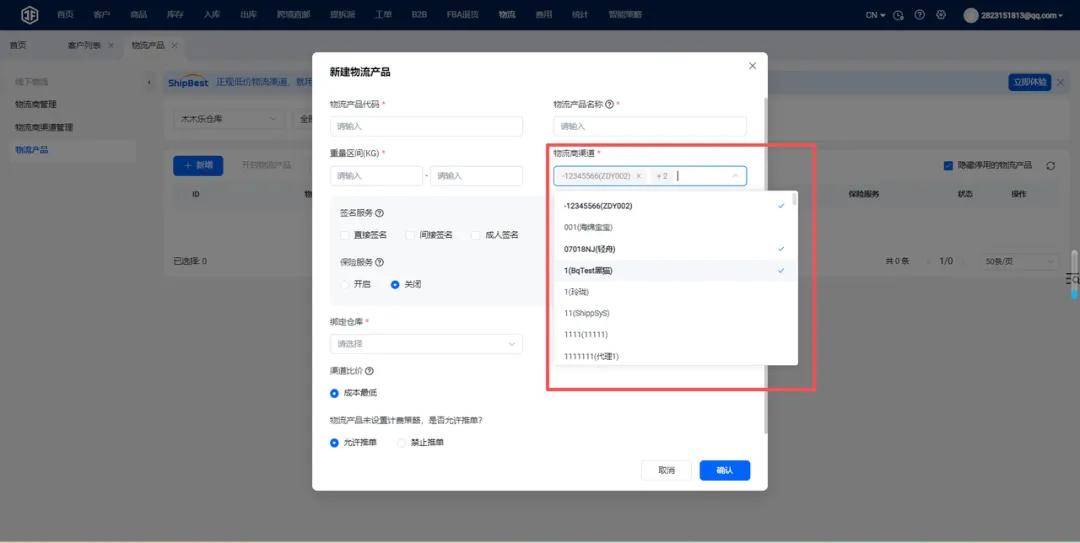Check the 直接签名 checkbox

(344, 235)
